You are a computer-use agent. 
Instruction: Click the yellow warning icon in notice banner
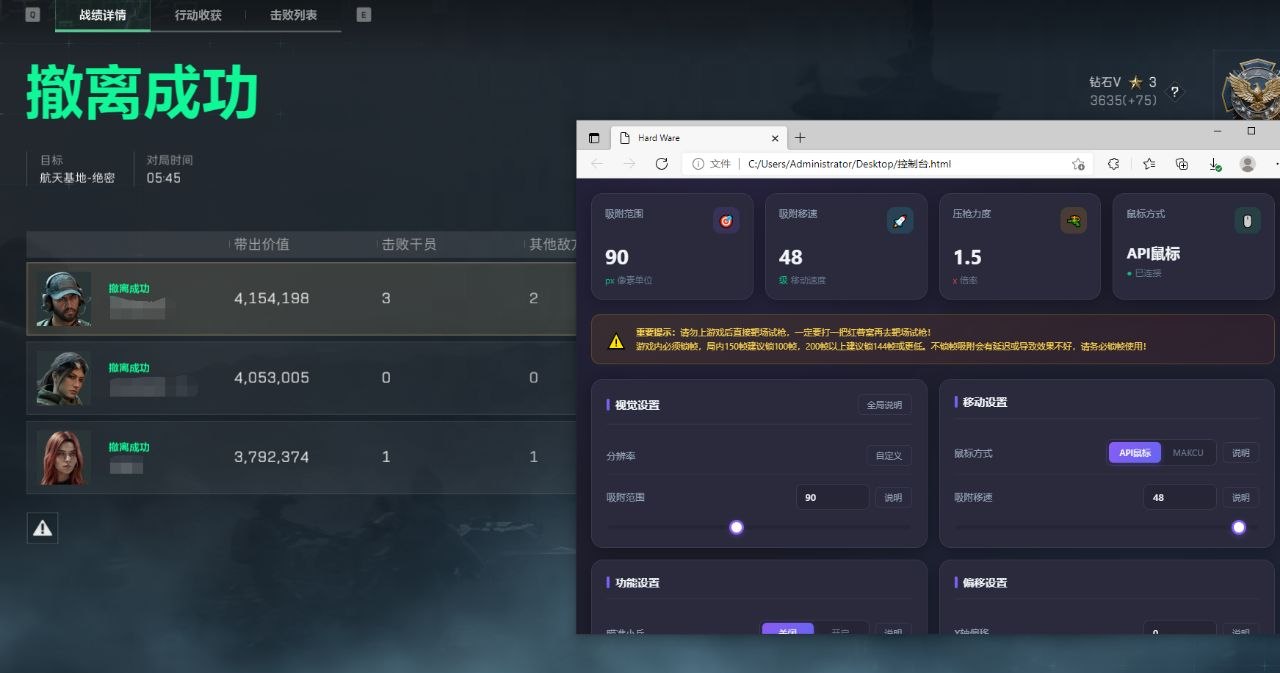click(x=616, y=342)
